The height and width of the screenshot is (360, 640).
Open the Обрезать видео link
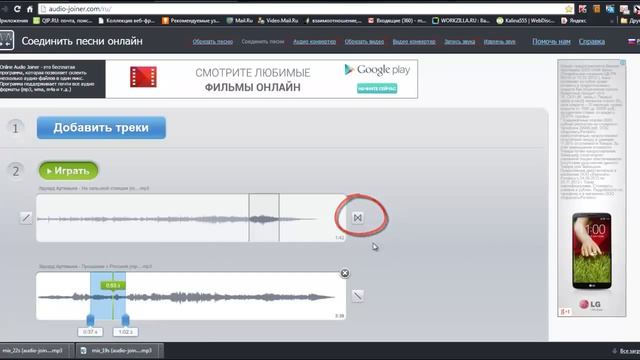[x=364, y=42]
